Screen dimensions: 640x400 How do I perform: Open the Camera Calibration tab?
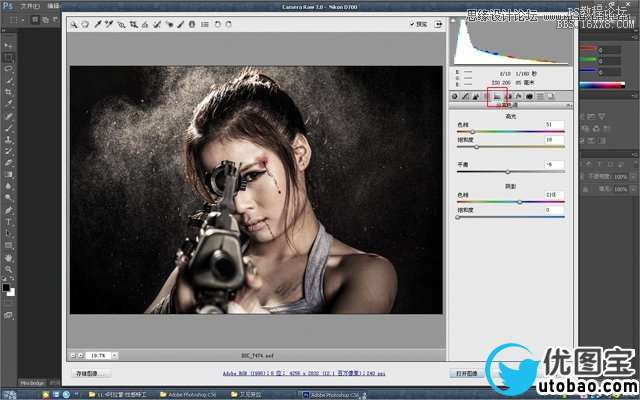[x=529, y=96]
